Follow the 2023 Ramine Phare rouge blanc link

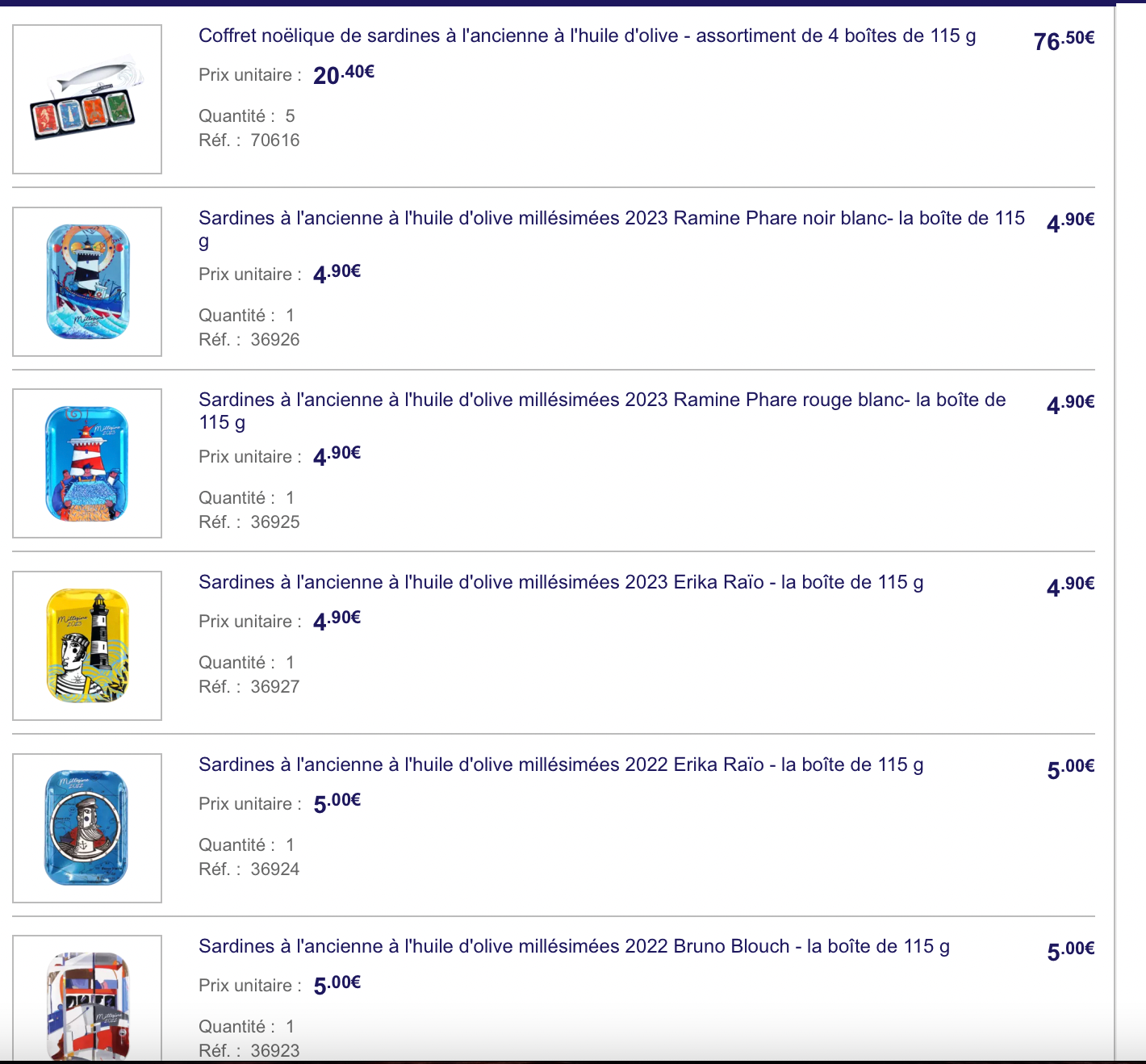(x=601, y=400)
